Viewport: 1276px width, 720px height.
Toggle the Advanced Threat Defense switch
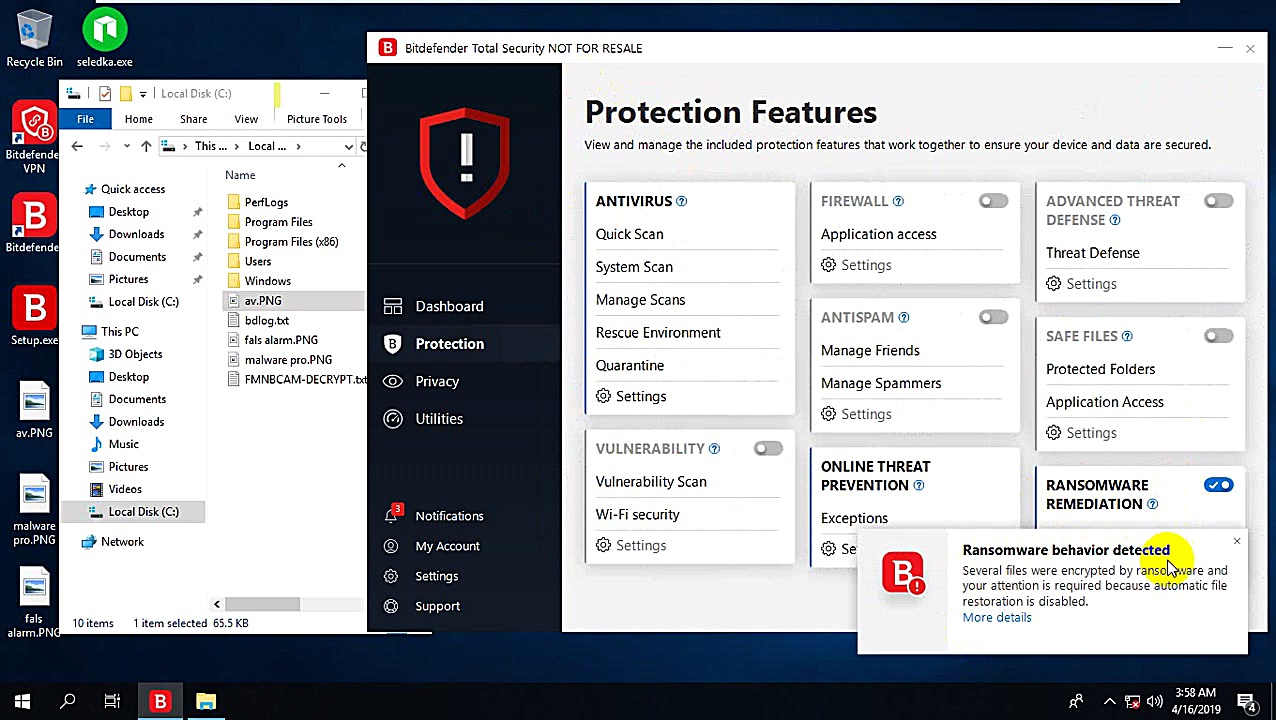pos(1218,201)
